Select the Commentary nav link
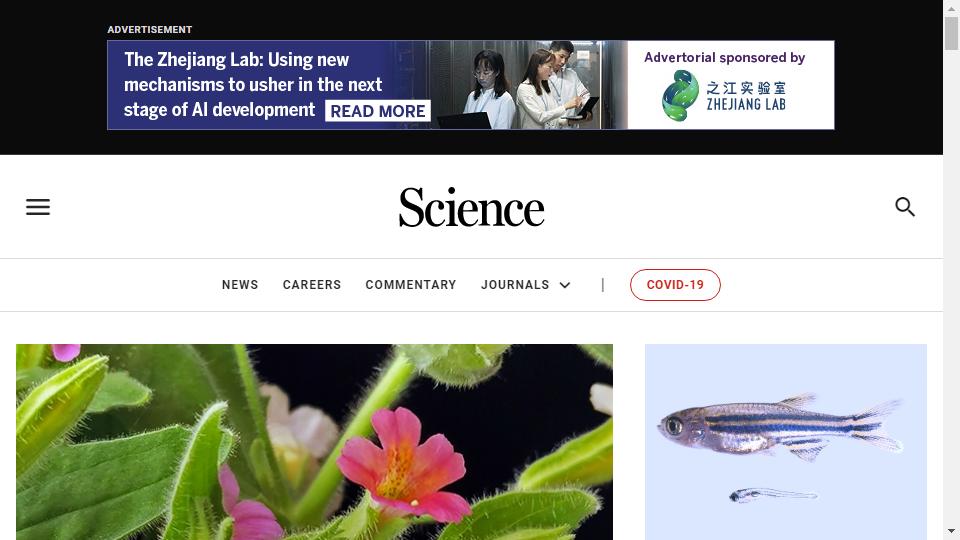The image size is (960, 540). 411,285
